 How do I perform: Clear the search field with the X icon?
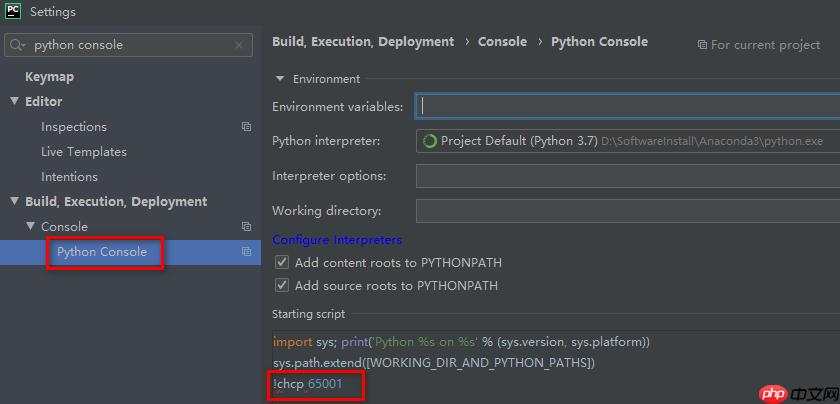pyautogui.click(x=238, y=45)
